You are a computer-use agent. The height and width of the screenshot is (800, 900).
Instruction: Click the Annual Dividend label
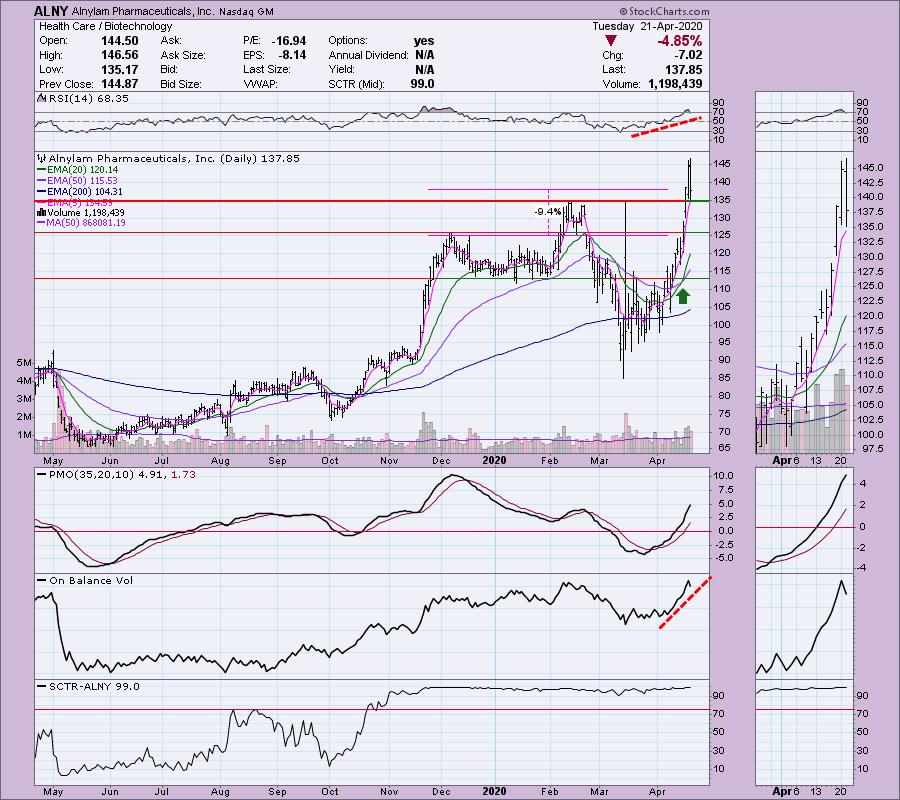click(x=368, y=55)
